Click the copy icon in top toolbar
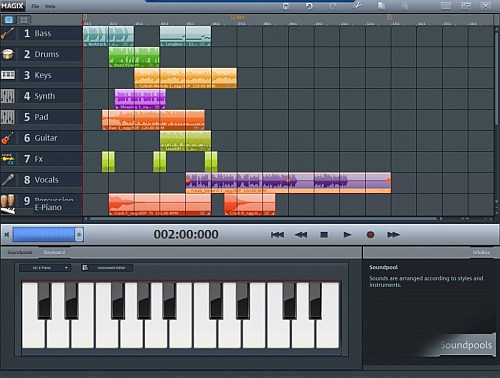Screen dimensions: 500x378 coord(381,6)
